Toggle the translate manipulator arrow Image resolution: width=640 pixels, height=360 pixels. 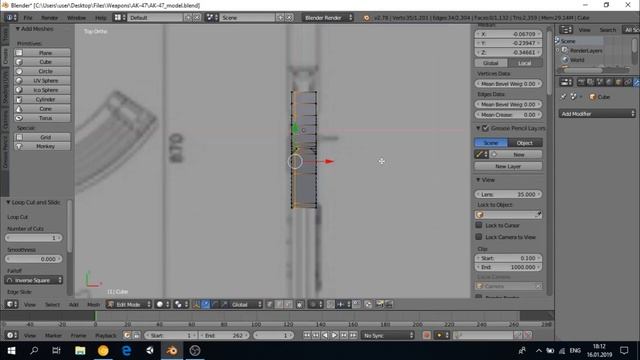tap(206, 304)
